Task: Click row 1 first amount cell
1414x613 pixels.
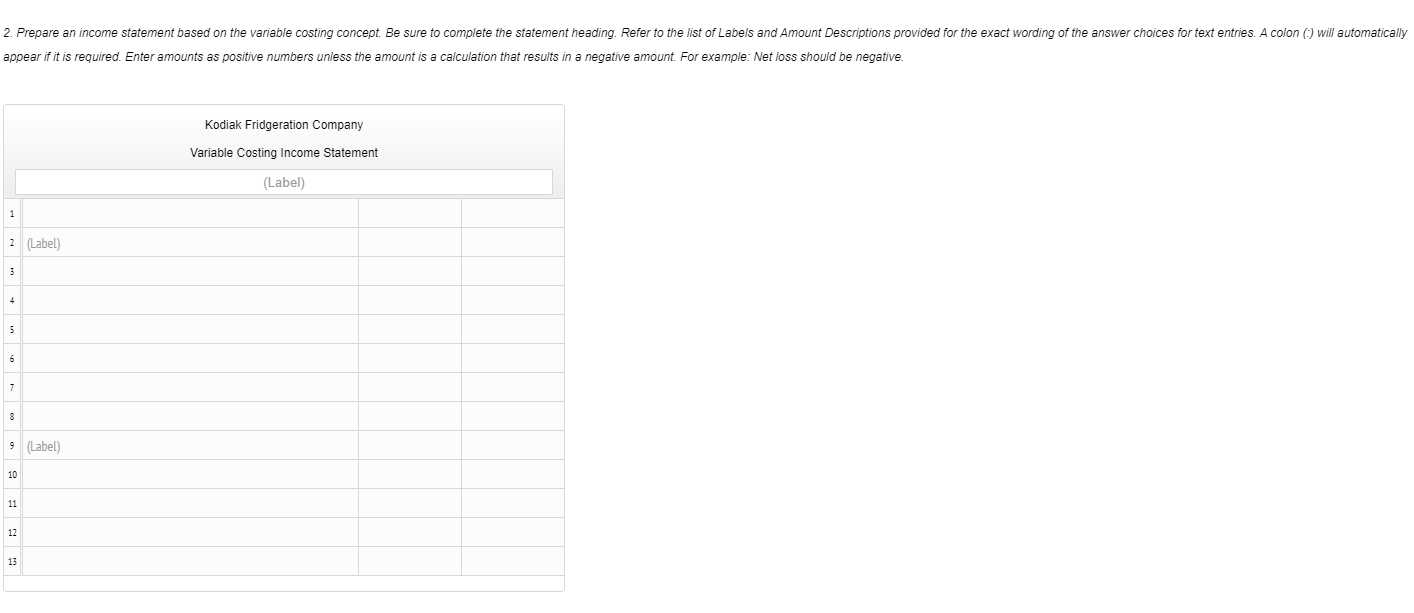Action: [410, 213]
